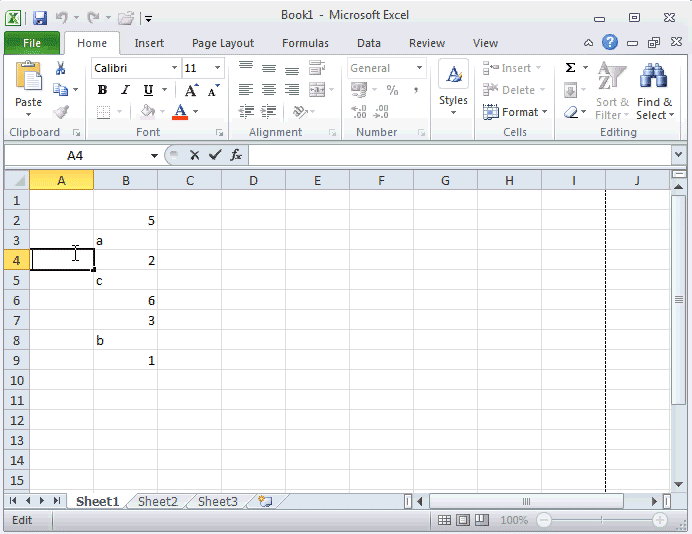Image resolution: width=692 pixels, height=534 pixels.
Task: Toggle Italic formatting
Action: point(125,90)
